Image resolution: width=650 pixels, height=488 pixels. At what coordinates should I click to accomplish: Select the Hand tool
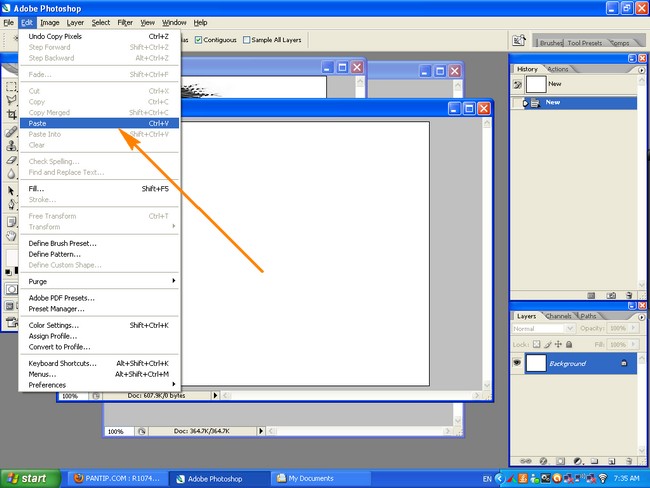(x=11, y=236)
